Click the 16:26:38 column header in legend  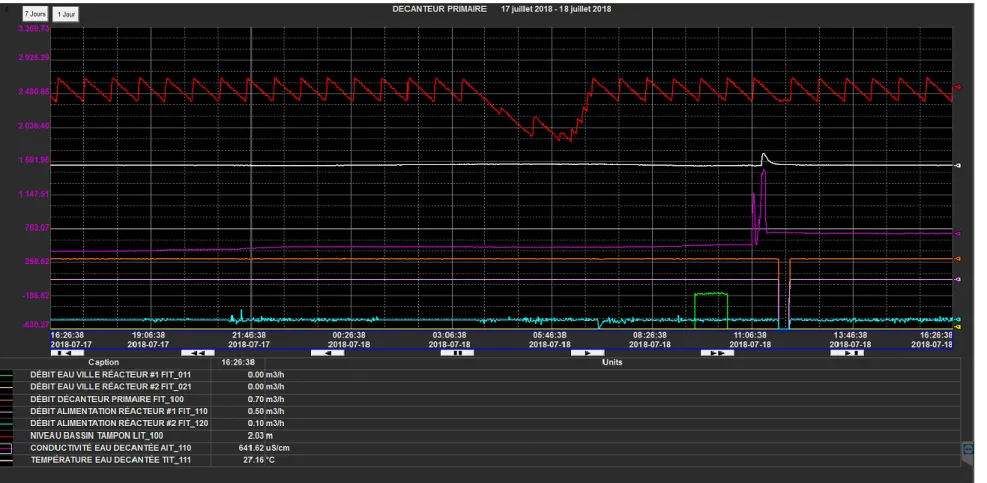[x=238, y=363]
